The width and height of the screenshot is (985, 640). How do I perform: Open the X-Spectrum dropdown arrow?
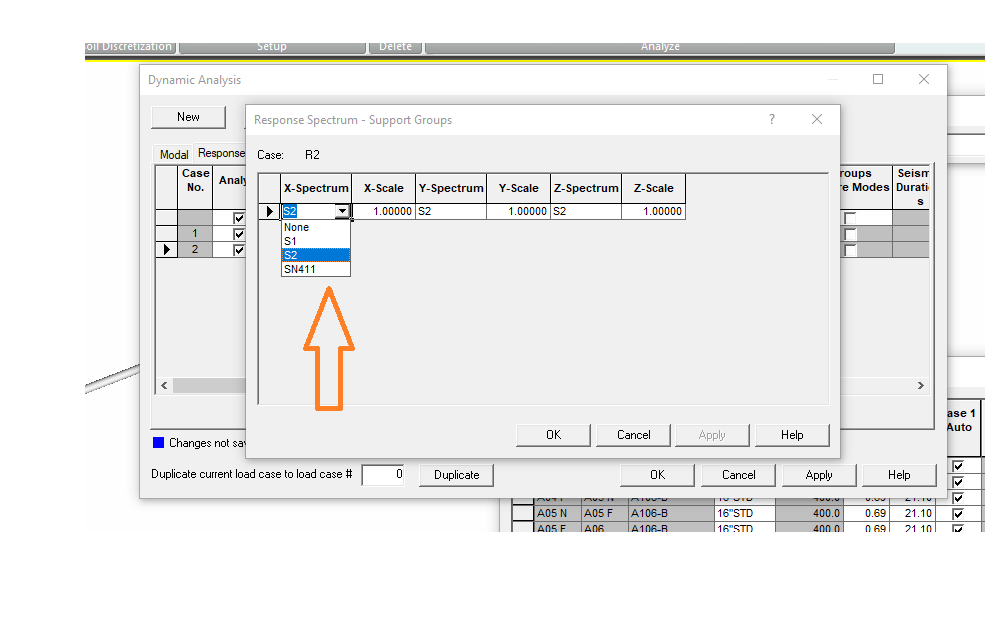pyautogui.click(x=342, y=212)
